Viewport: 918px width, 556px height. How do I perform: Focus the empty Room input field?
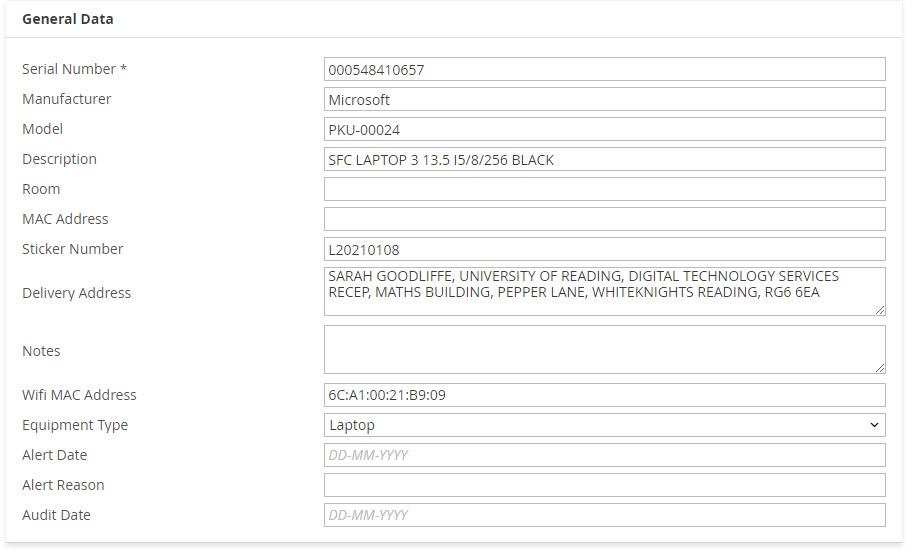click(x=604, y=189)
